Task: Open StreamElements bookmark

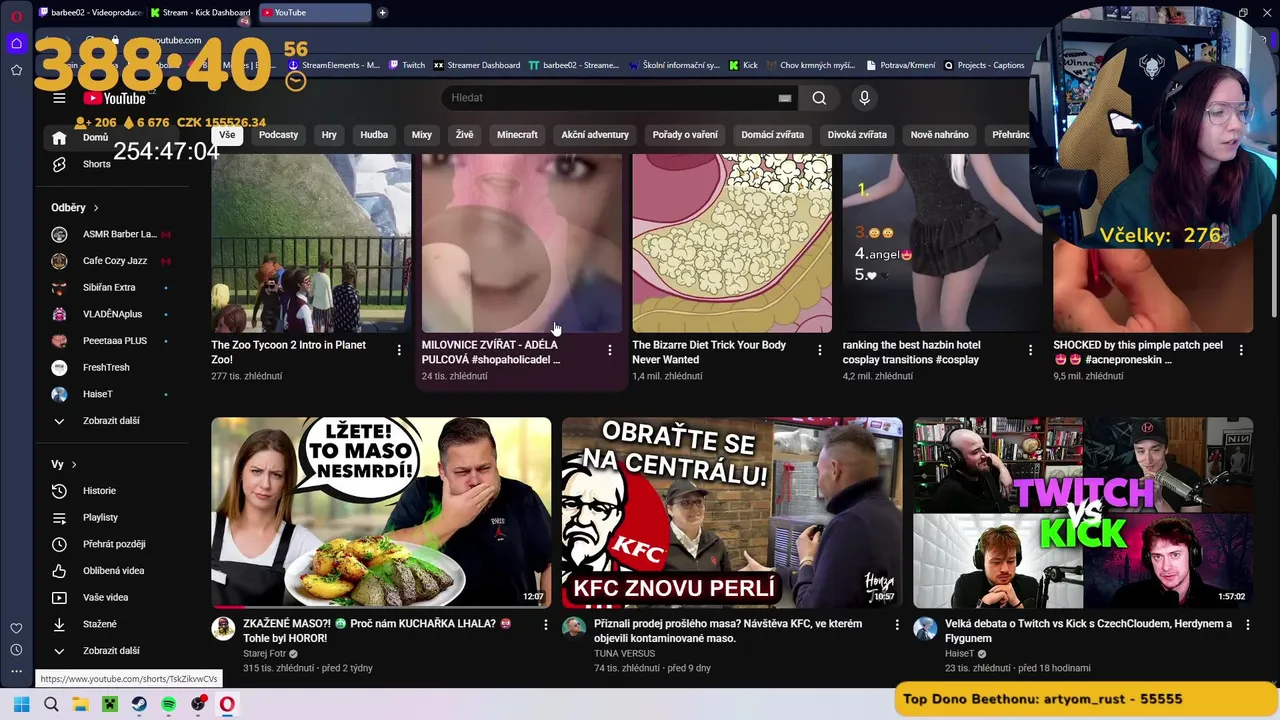Action: 334,66
